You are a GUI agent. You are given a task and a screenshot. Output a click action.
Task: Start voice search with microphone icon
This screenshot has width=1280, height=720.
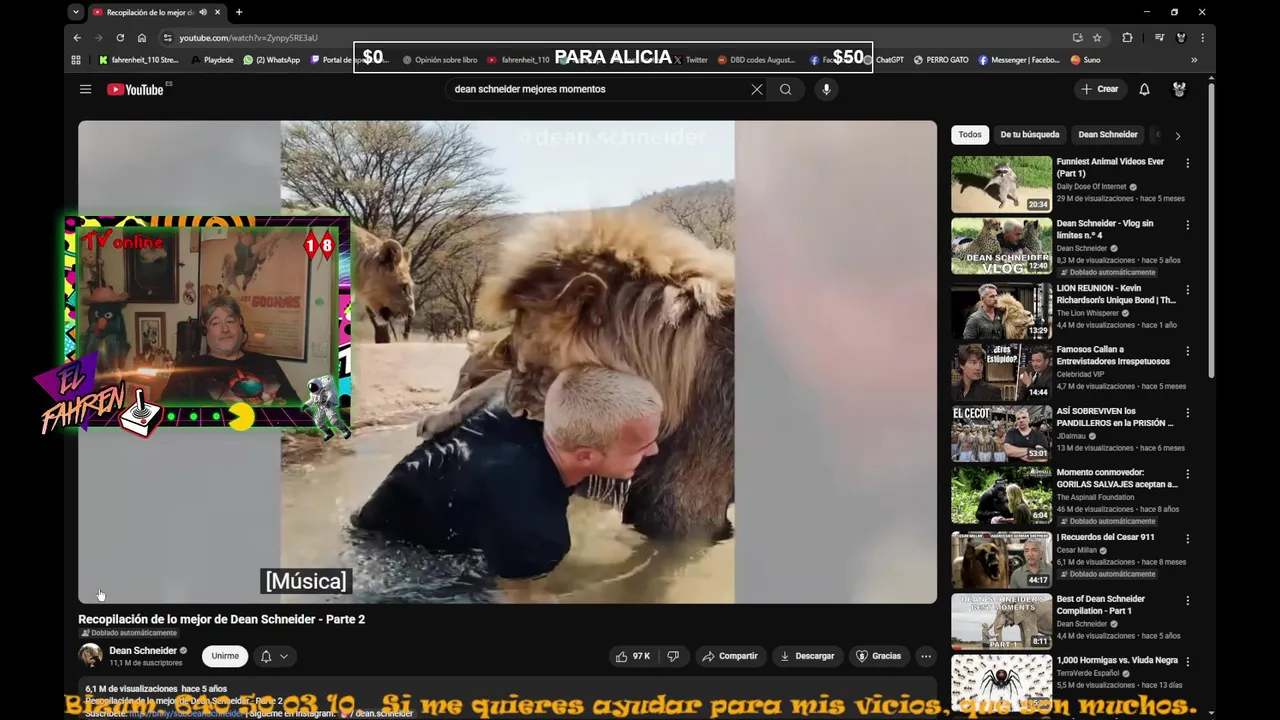click(826, 89)
